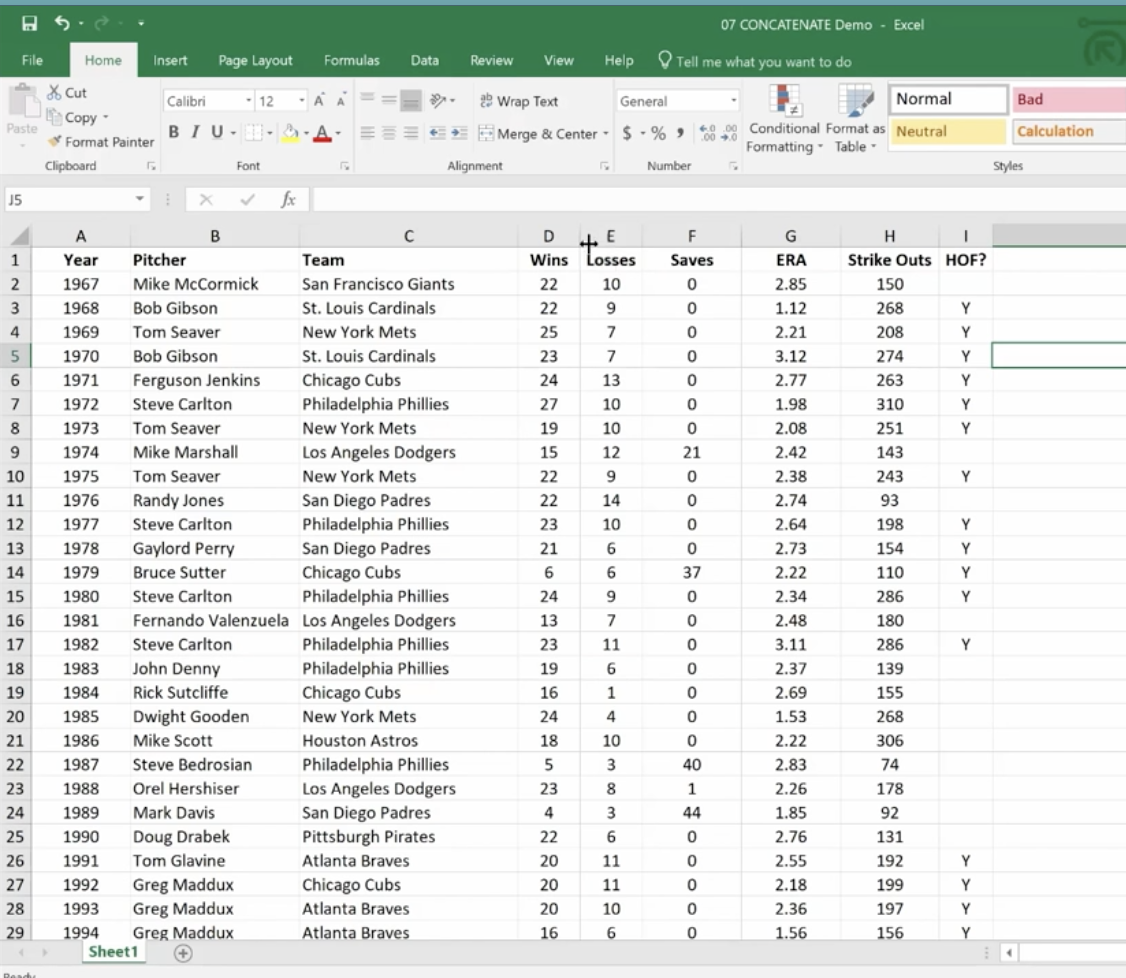The width and height of the screenshot is (1126, 978).
Task: Apply the Neutral cell style
Action: pos(947,131)
